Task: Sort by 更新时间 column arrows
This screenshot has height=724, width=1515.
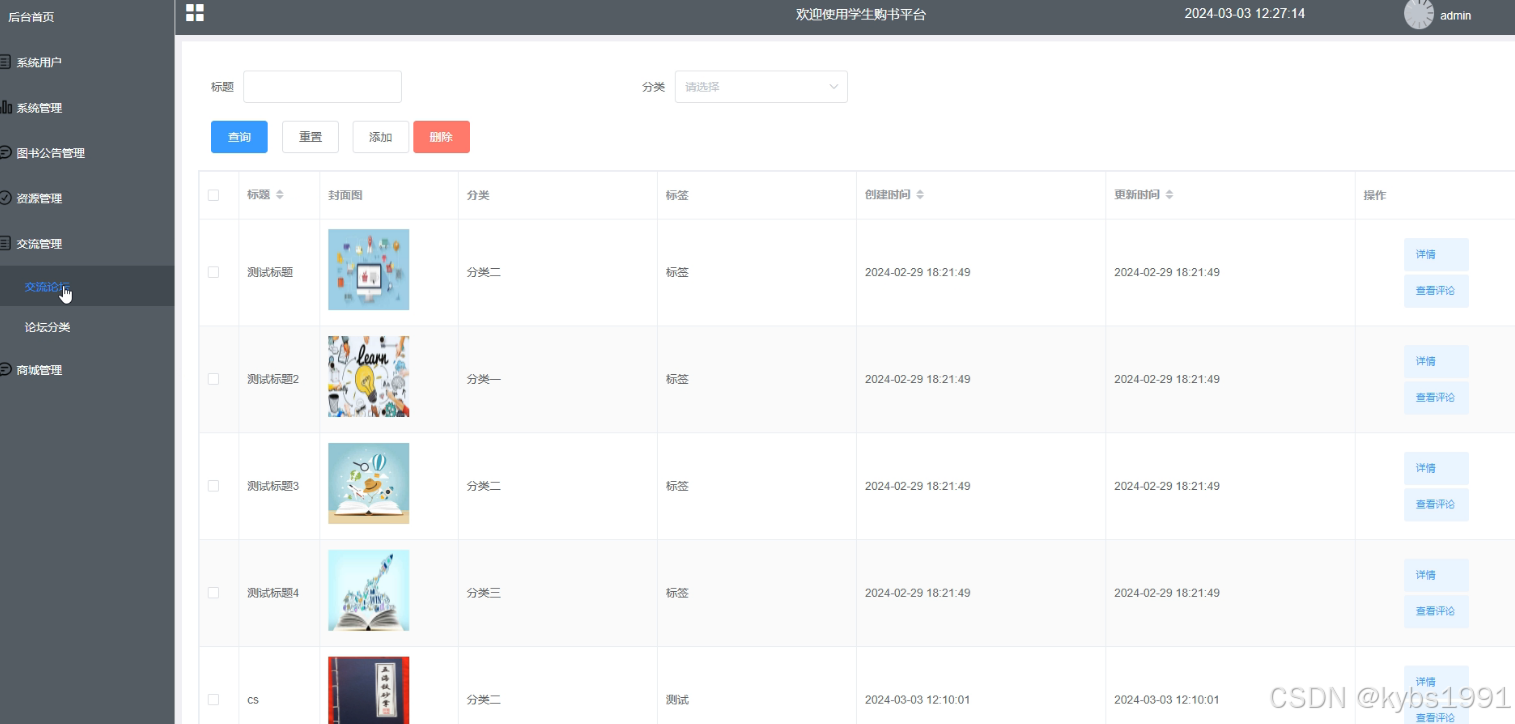Action: pos(1169,195)
